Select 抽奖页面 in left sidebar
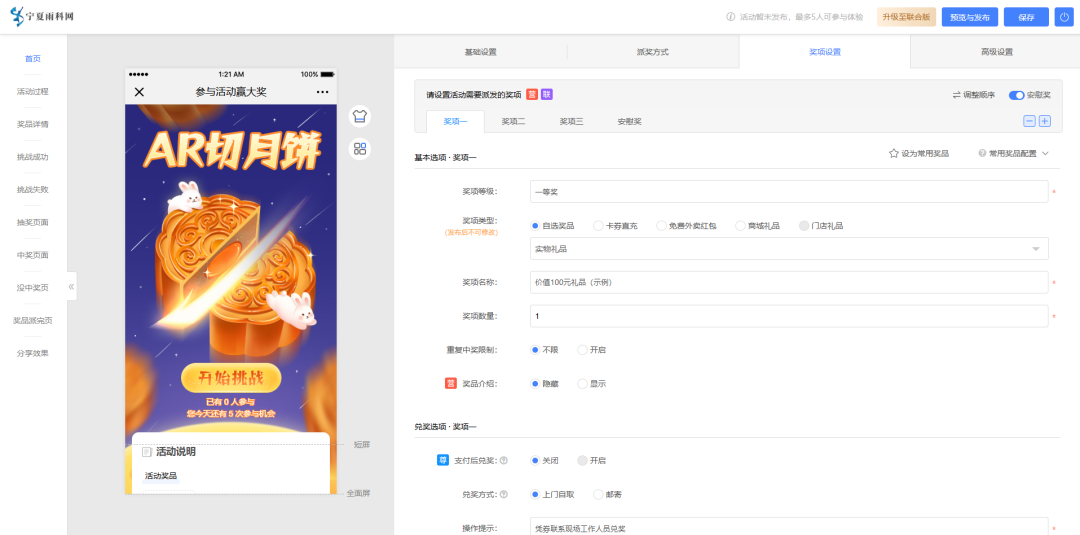Image resolution: width=1080 pixels, height=535 pixels. (x=33, y=222)
